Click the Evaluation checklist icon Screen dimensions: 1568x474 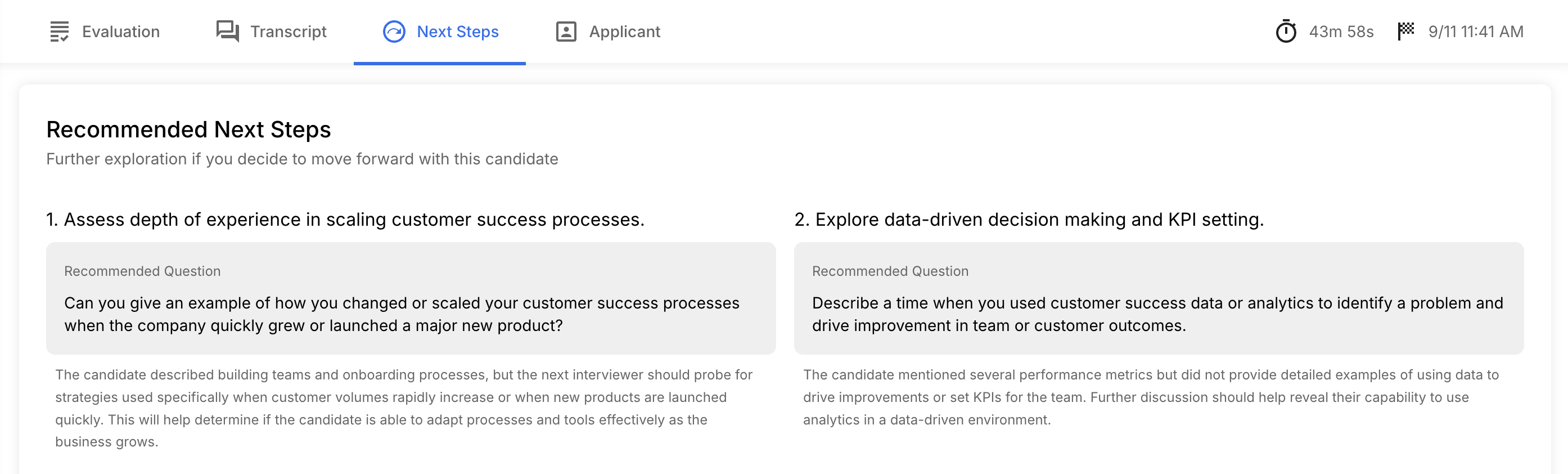pyautogui.click(x=59, y=32)
